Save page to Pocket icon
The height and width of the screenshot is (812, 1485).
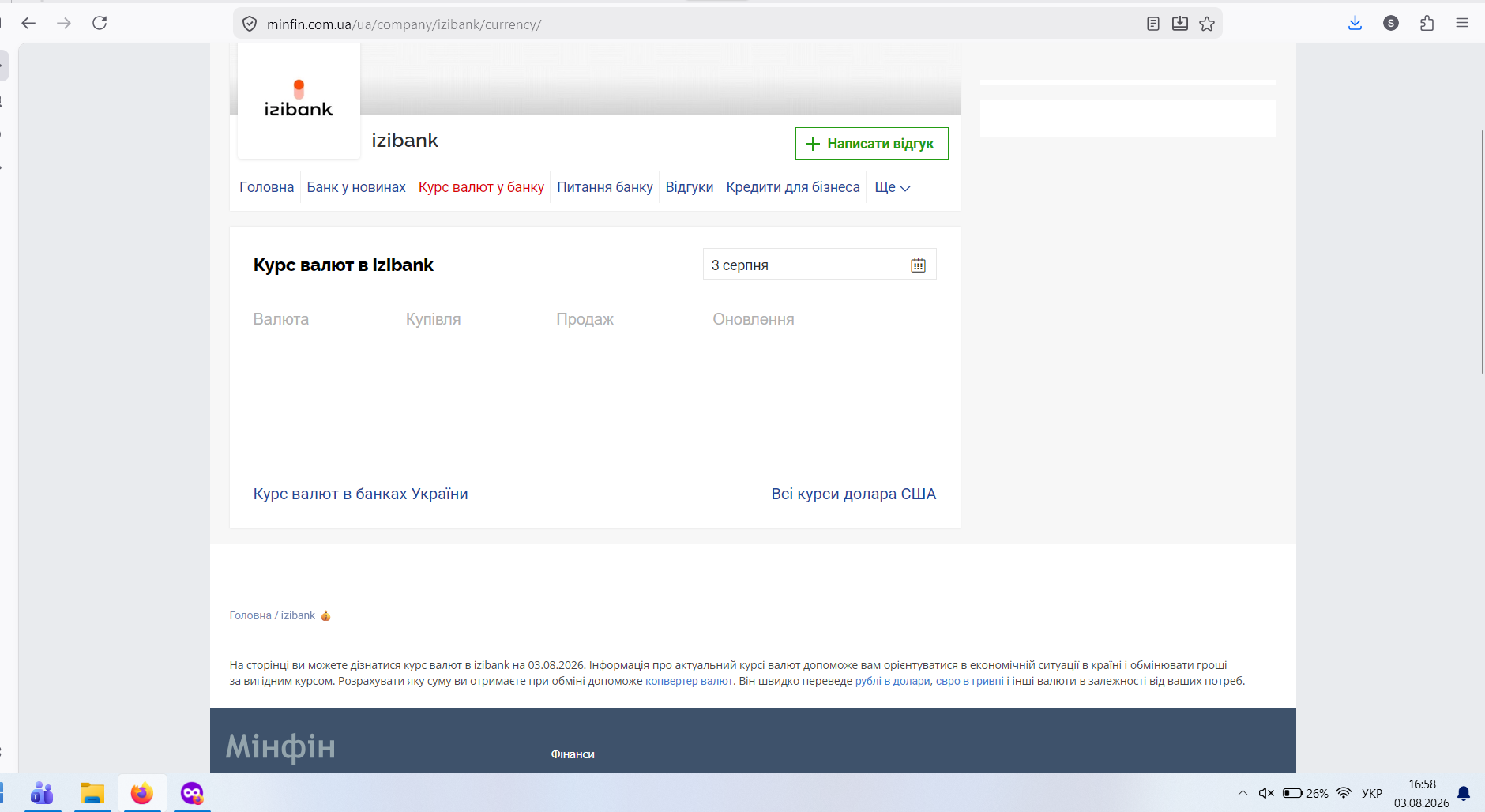pos(1180,24)
